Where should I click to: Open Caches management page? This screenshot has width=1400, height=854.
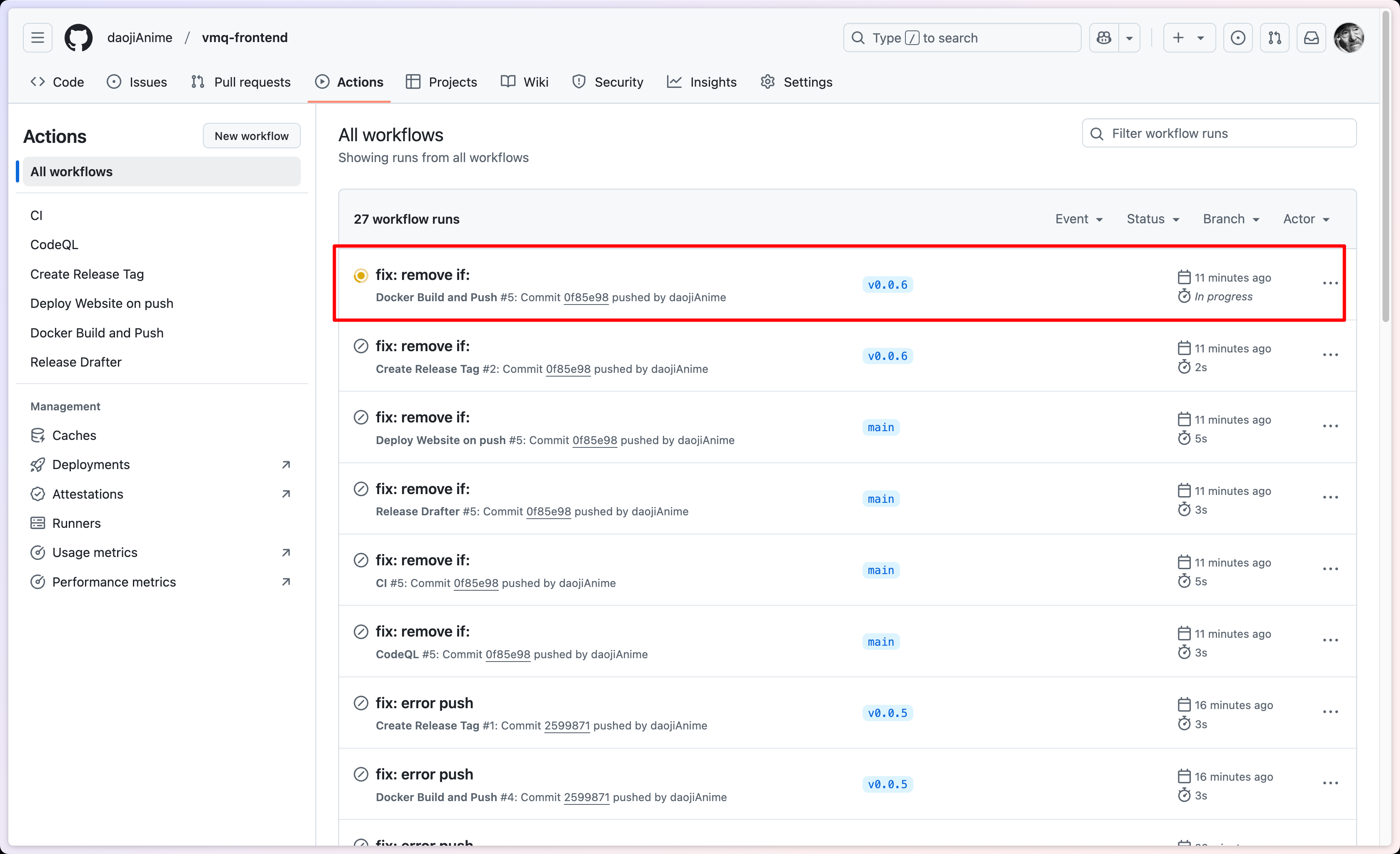click(x=161, y=435)
